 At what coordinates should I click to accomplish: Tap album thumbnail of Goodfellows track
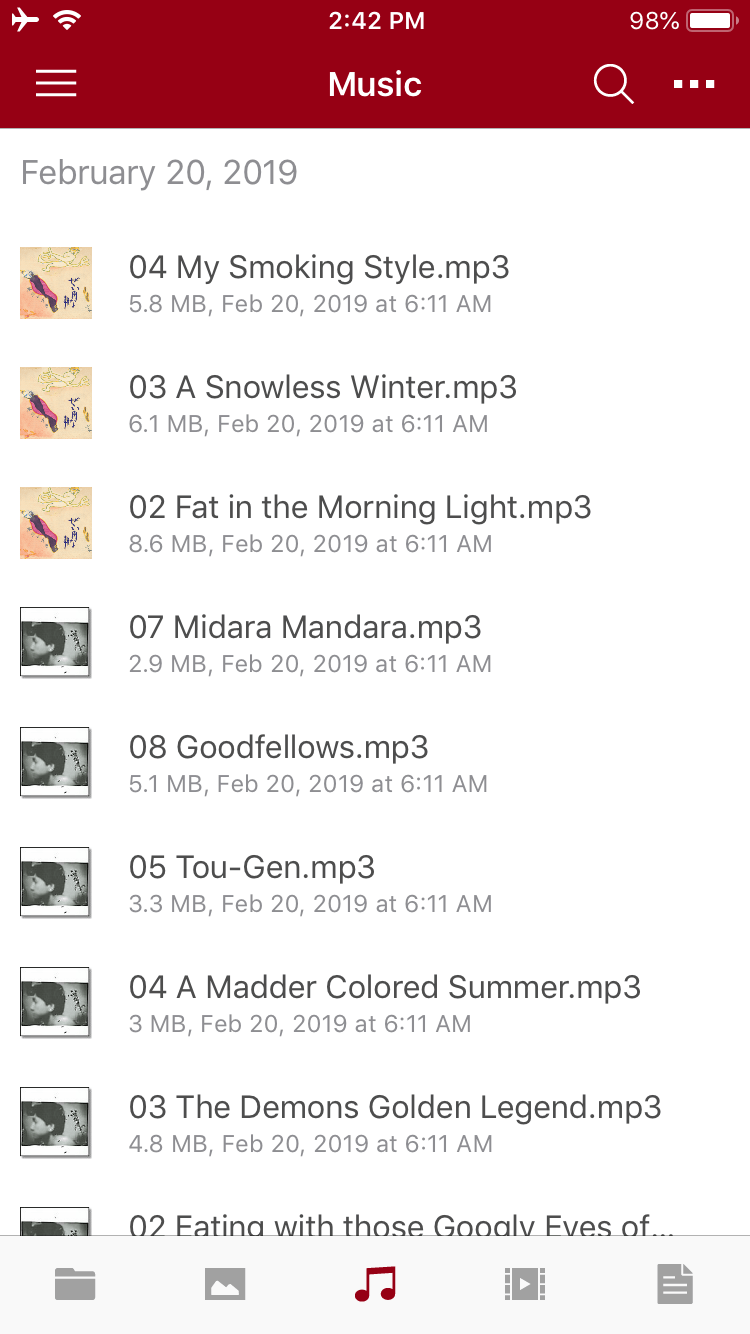[56, 763]
